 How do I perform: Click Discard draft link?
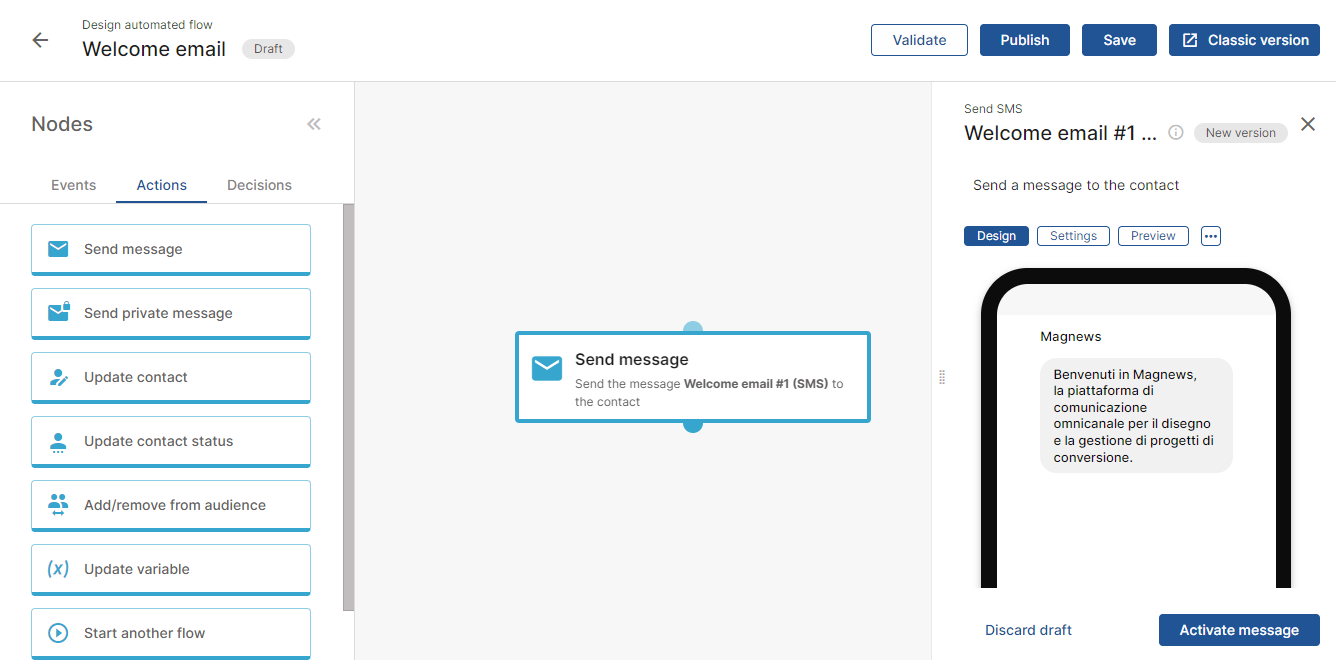tap(1028, 630)
